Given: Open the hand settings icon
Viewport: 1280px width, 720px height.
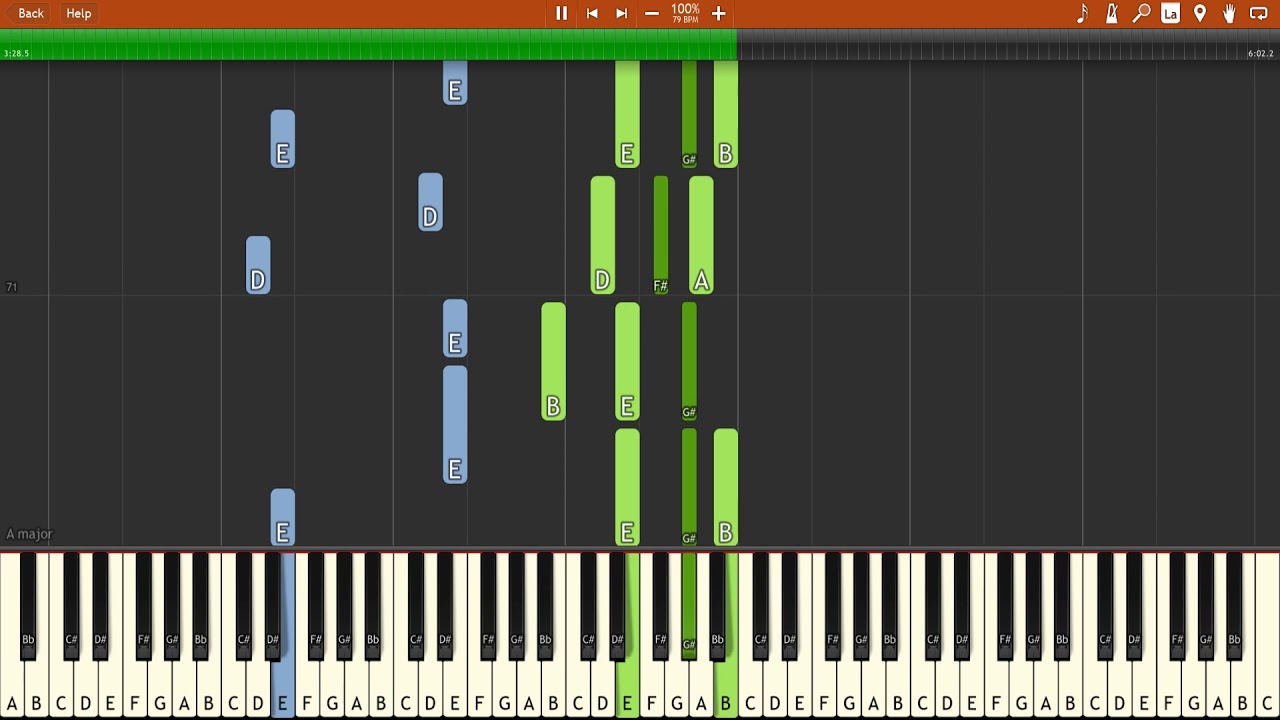Looking at the screenshot, I should pyautogui.click(x=1229, y=13).
